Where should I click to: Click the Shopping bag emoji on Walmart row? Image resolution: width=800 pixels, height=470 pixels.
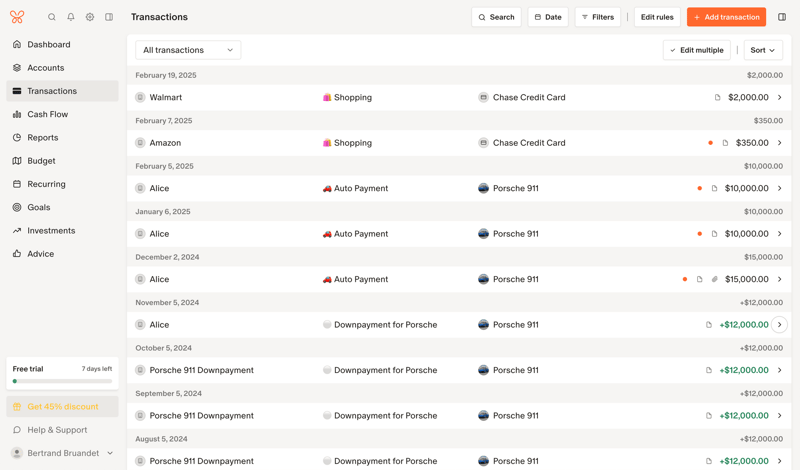[327, 97]
